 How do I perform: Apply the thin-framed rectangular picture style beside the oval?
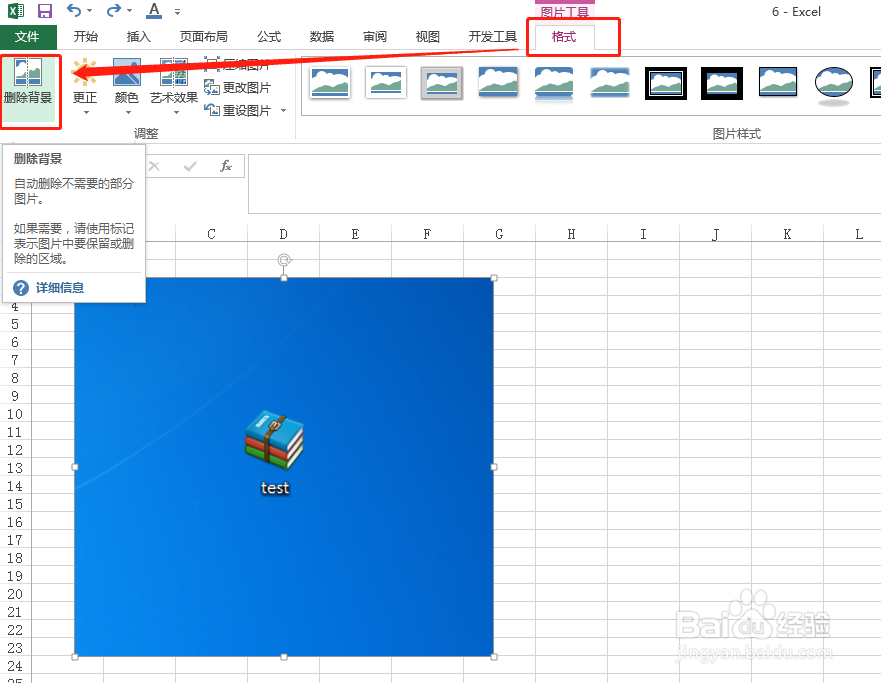tap(778, 82)
